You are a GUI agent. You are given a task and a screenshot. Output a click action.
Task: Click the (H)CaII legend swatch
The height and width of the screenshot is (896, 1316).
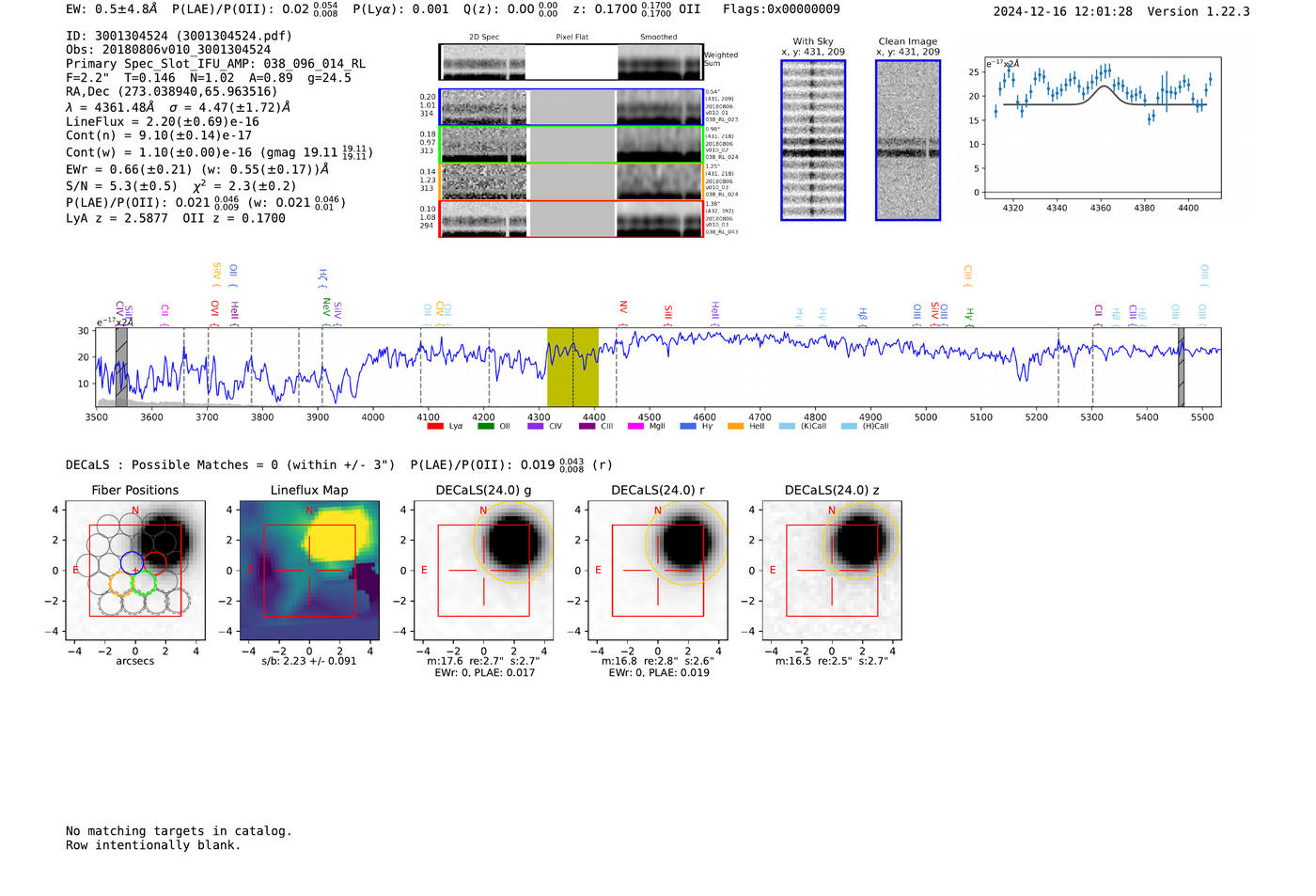pyautogui.click(x=849, y=427)
